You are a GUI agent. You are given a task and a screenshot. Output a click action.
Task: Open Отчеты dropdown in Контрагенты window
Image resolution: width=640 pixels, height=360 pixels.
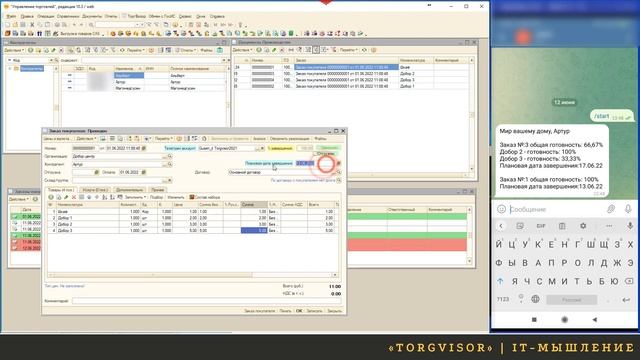(186, 50)
